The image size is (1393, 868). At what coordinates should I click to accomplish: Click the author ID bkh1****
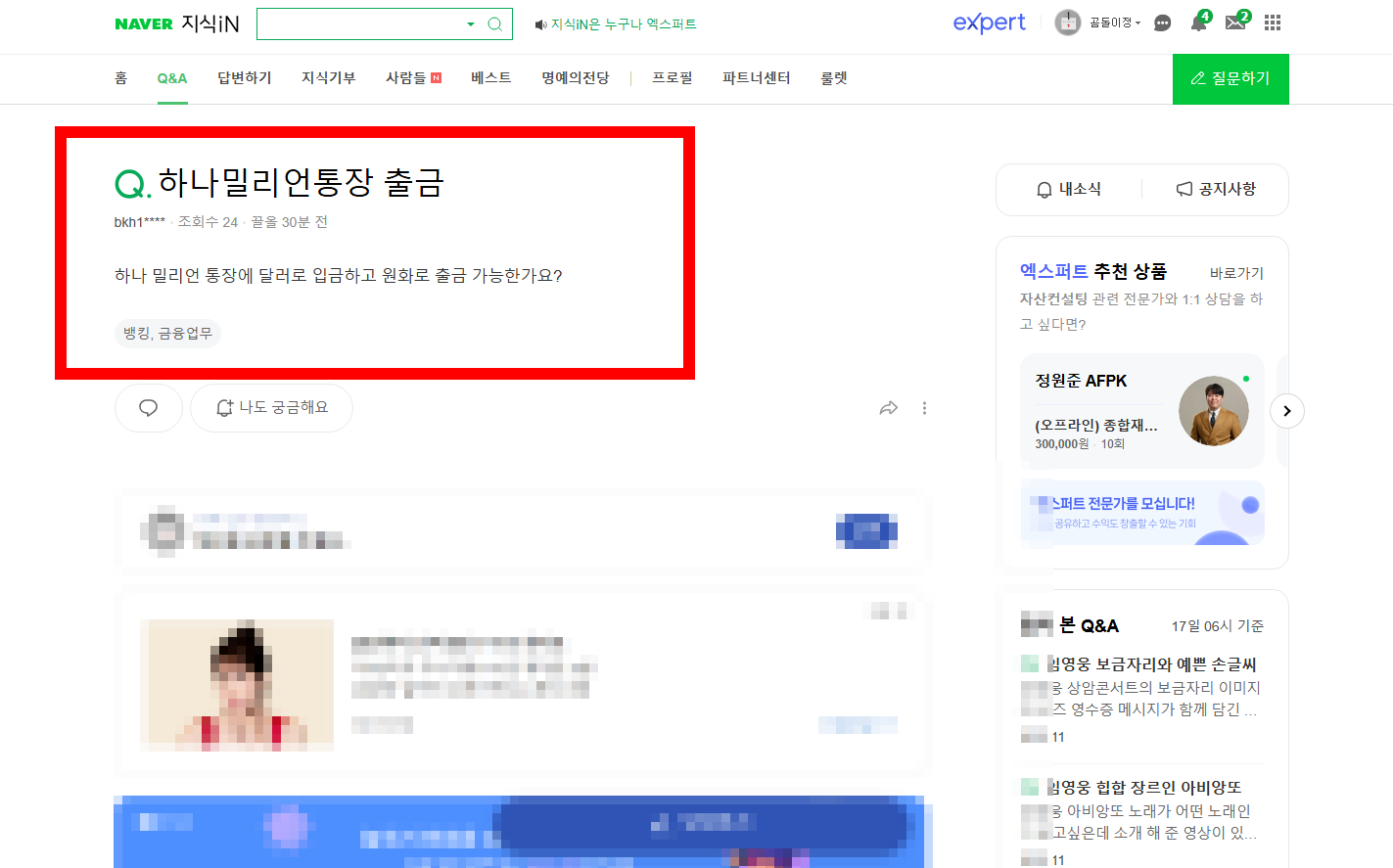[x=139, y=222]
